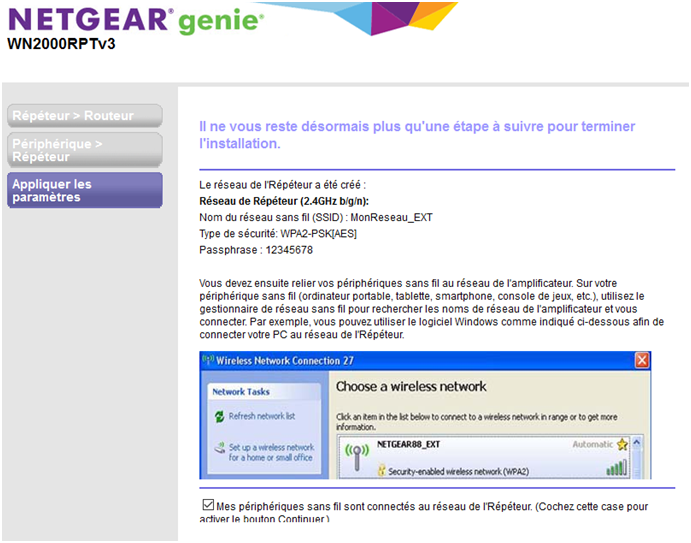Click the network list scrollbar up arrow
This screenshot has height=543, width=691.
pos(636,442)
